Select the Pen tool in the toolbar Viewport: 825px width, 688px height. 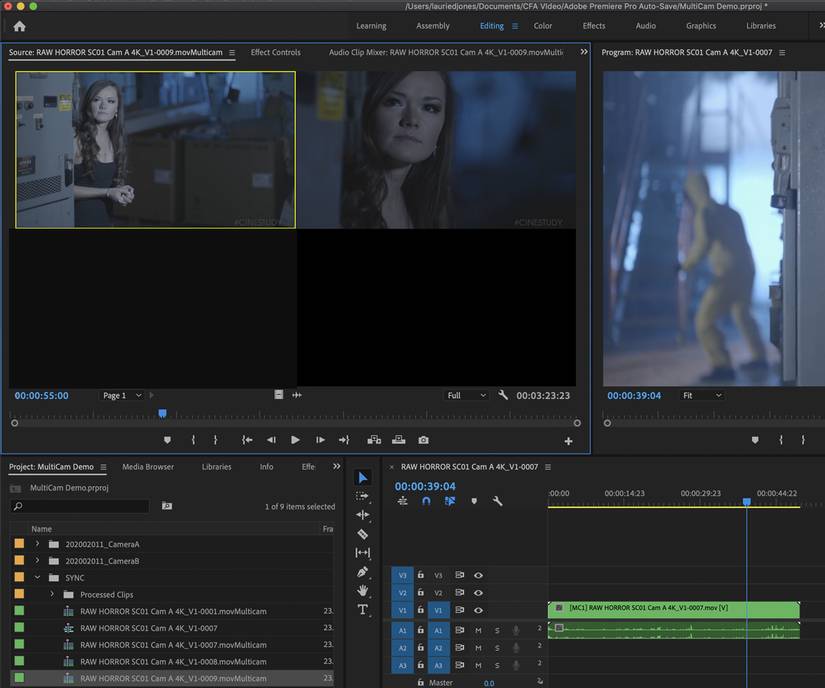[363, 572]
